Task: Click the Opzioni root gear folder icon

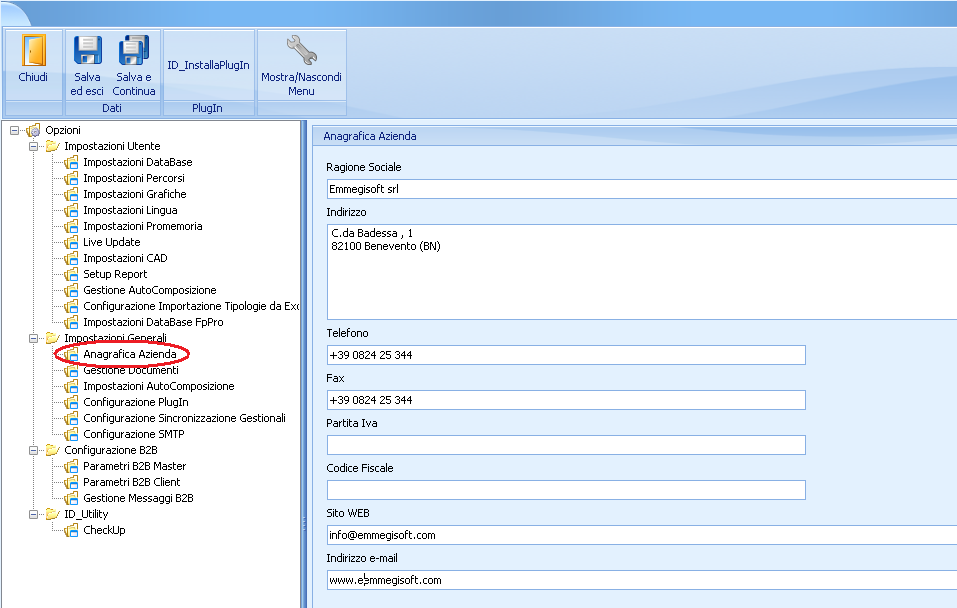Action: (34, 130)
